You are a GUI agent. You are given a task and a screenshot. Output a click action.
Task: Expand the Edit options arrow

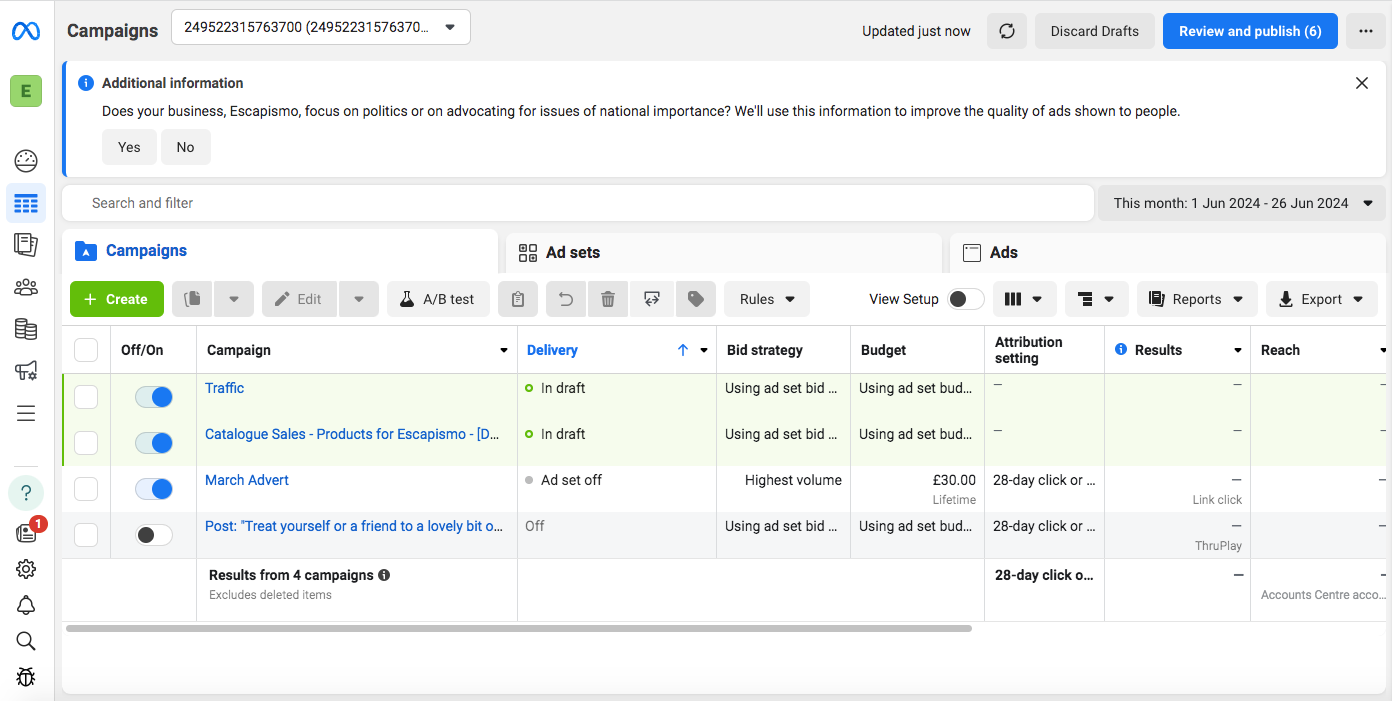[359, 299]
